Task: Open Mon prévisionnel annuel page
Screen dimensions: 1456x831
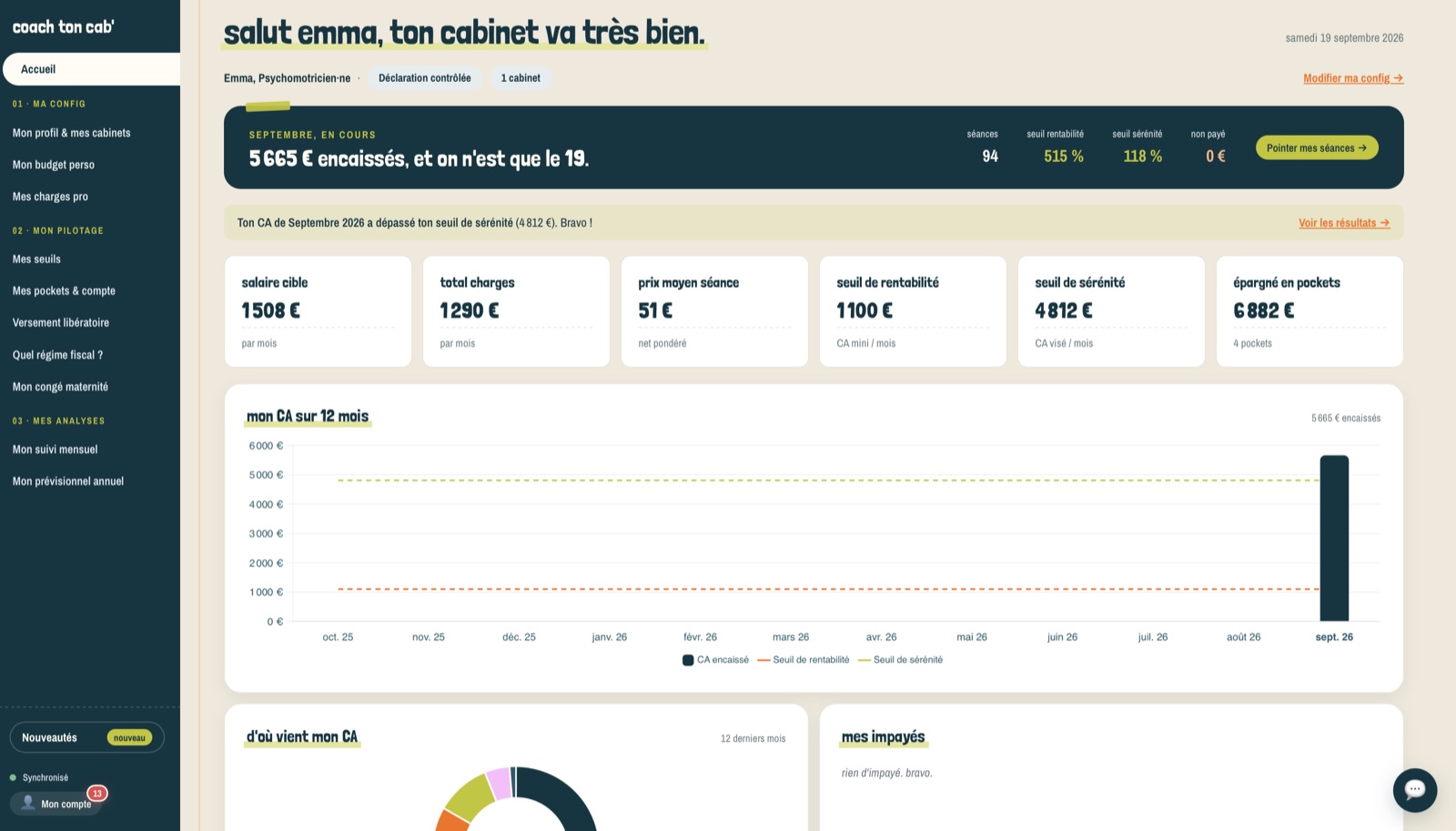Action: click(68, 481)
